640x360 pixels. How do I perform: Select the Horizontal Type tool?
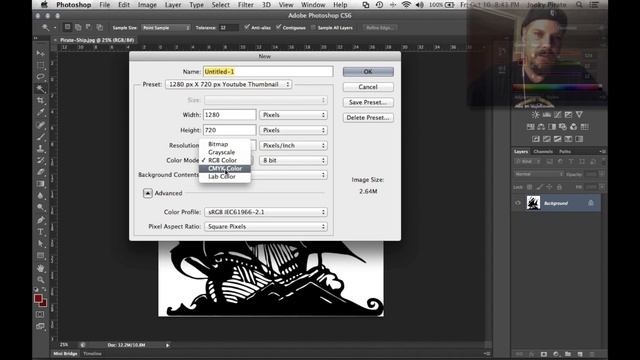pos(40,232)
